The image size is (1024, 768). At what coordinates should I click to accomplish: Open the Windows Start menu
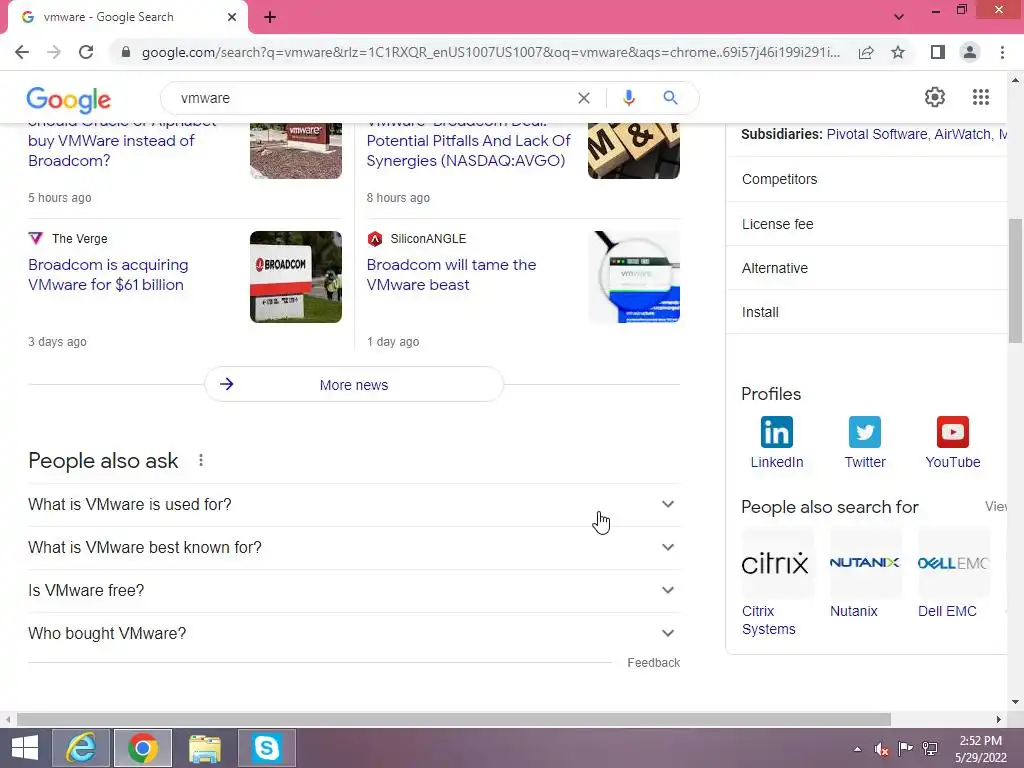25,748
